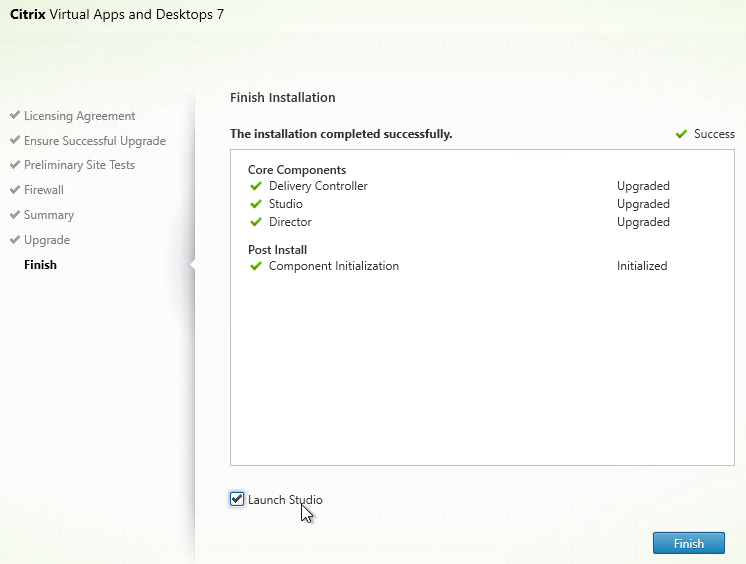Viewport: 746px width, 564px height.
Task: Select the Ensure Successful Upgrade step
Action: pos(95,141)
